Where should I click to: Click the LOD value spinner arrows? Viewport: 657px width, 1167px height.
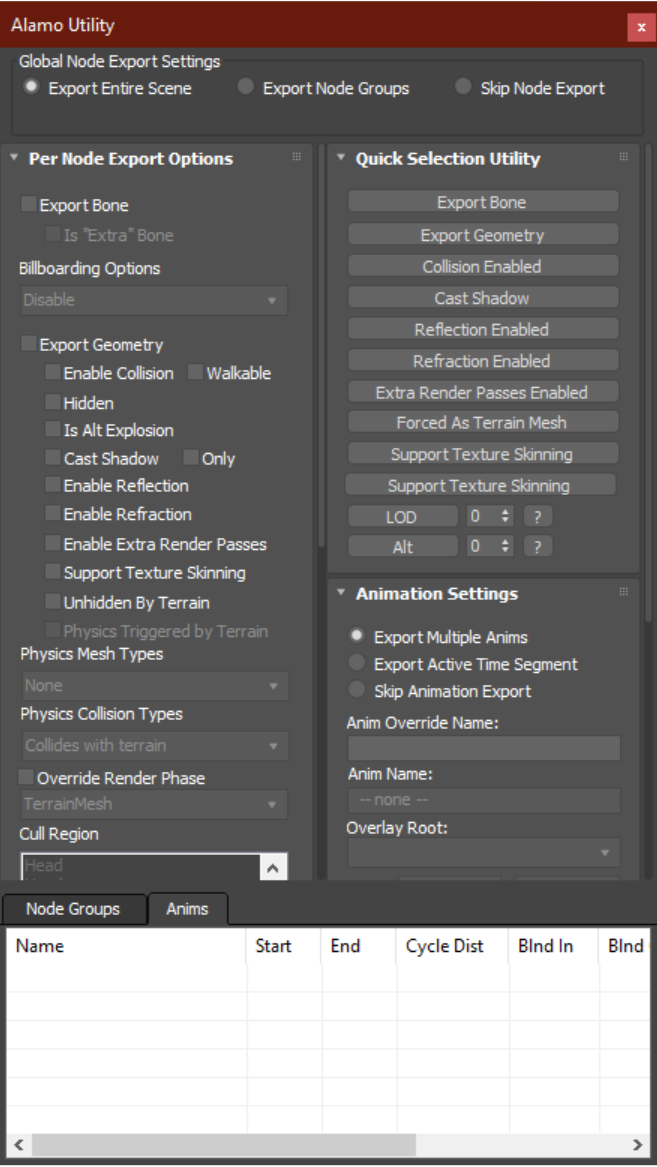tap(506, 517)
